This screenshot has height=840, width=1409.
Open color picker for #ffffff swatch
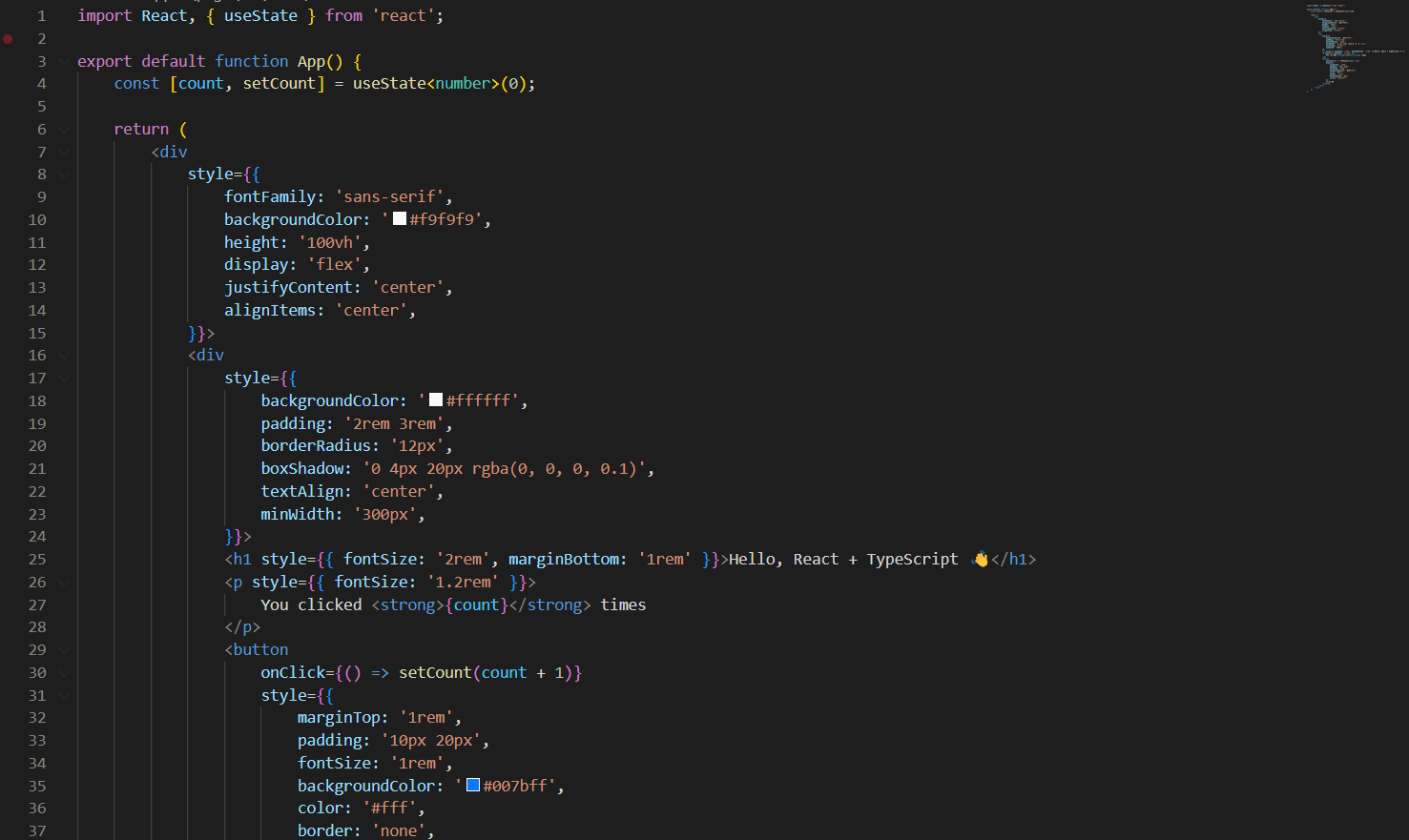click(x=436, y=400)
